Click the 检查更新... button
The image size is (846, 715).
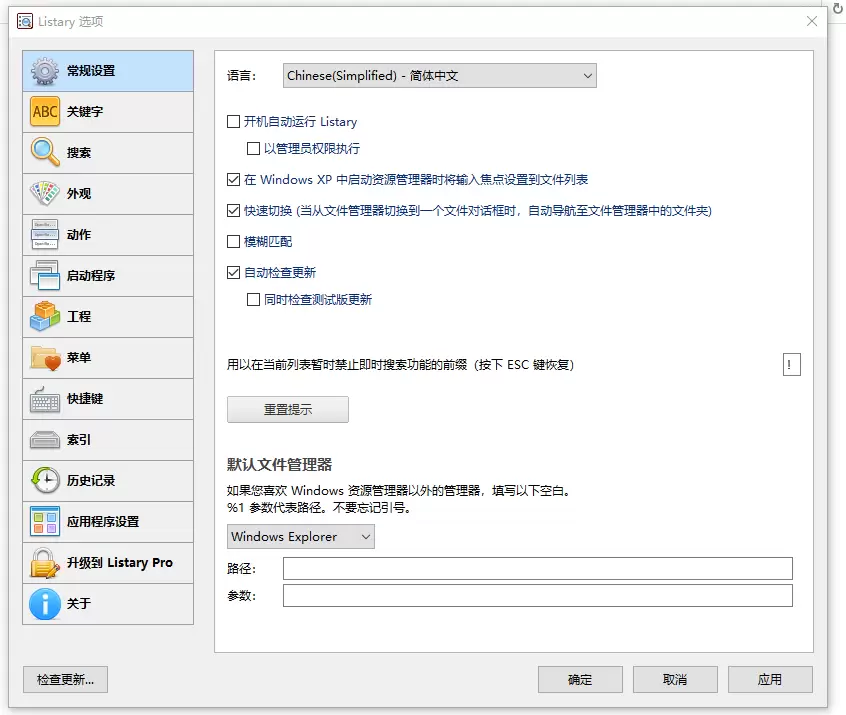[65, 679]
